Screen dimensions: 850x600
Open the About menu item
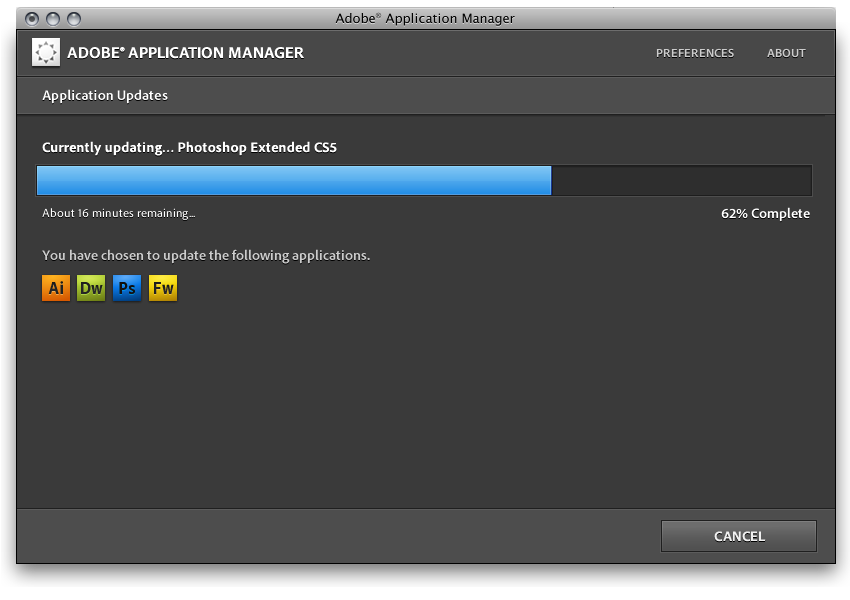[786, 53]
